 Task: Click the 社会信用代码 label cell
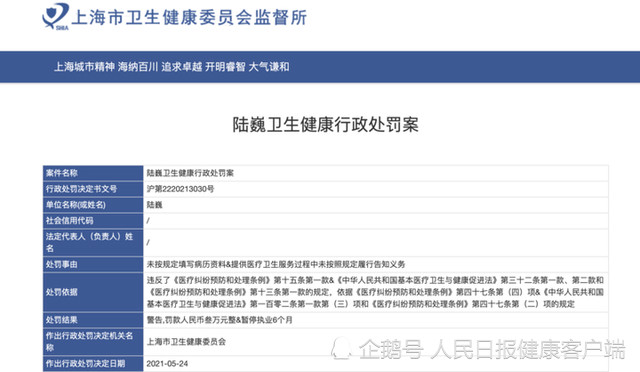pyautogui.click(x=93, y=221)
